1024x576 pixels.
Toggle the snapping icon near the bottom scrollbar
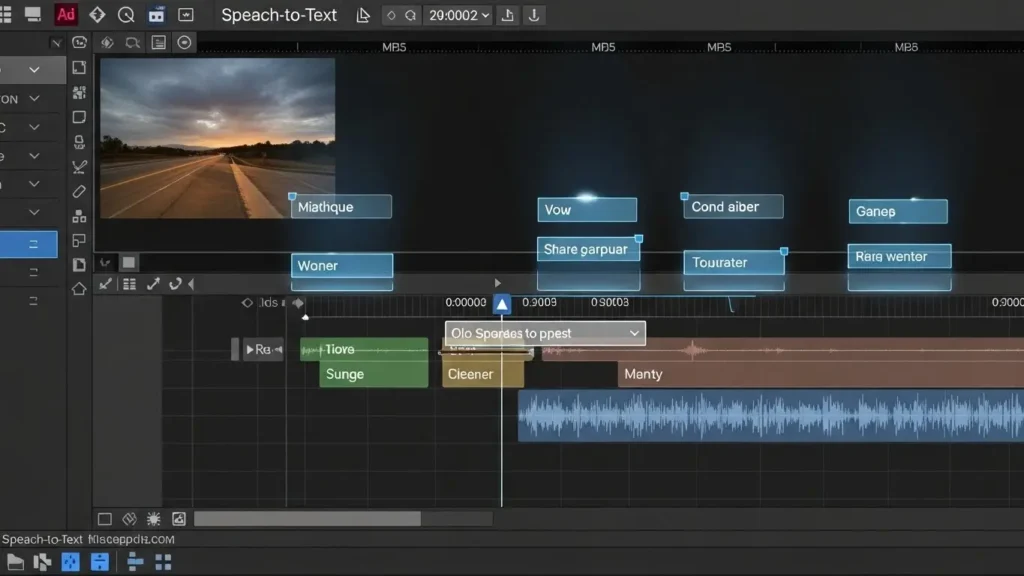click(x=129, y=519)
